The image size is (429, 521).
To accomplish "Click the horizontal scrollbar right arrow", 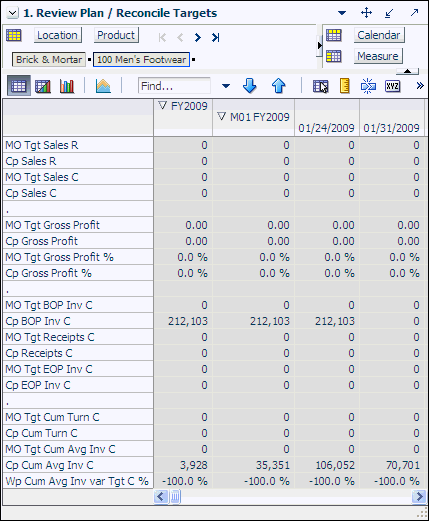I will (x=418, y=497).
